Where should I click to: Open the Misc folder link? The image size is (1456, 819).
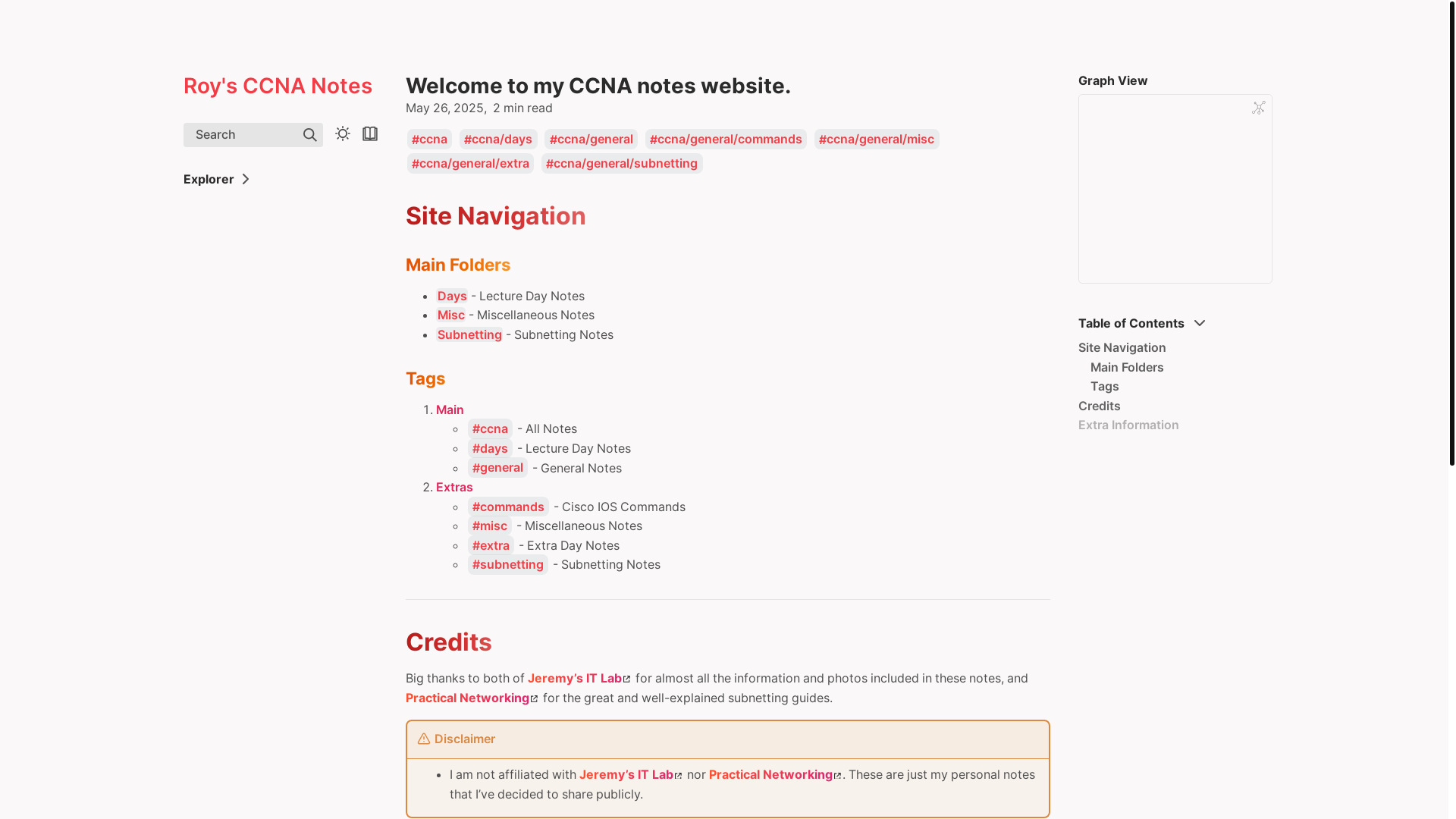click(451, 315)
